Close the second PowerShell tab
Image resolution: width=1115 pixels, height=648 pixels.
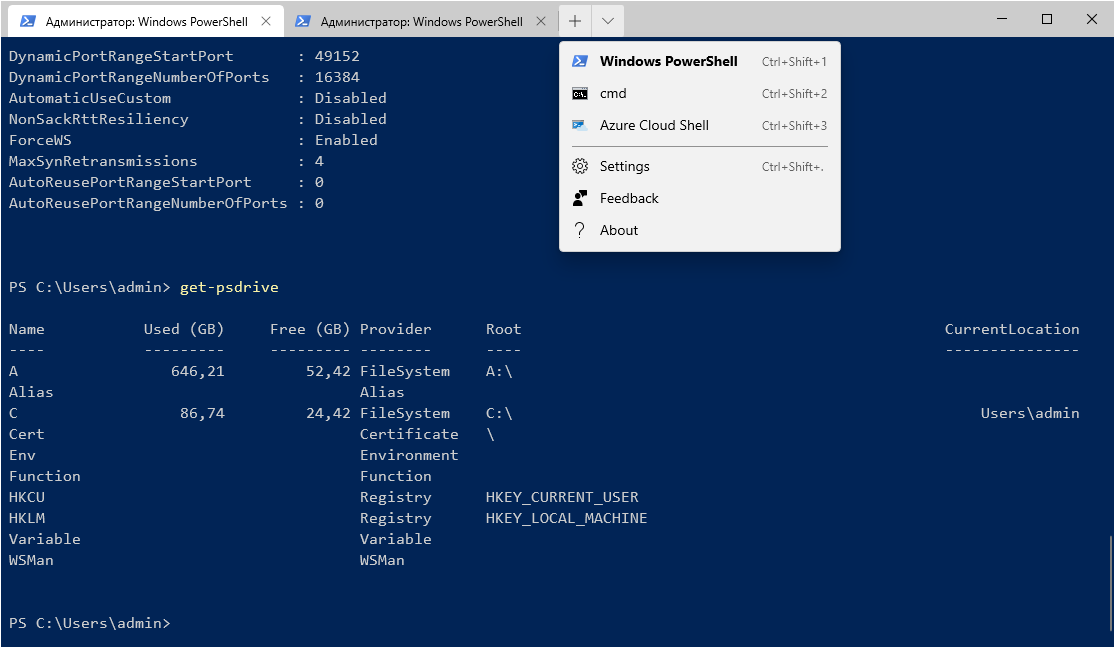(x=541, y=21)
